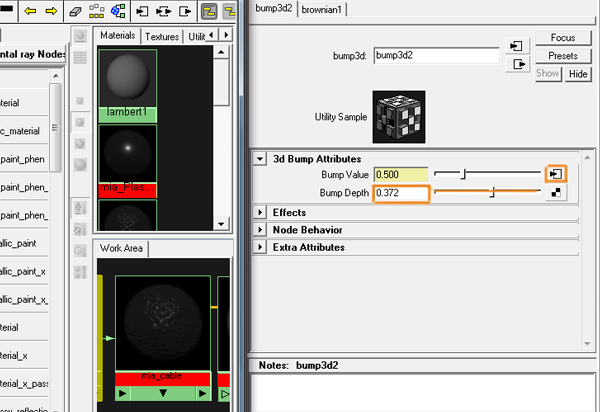Click Attribute Editor scroll down arrow
Screen dimensions: 600x412
pos(587,344)
